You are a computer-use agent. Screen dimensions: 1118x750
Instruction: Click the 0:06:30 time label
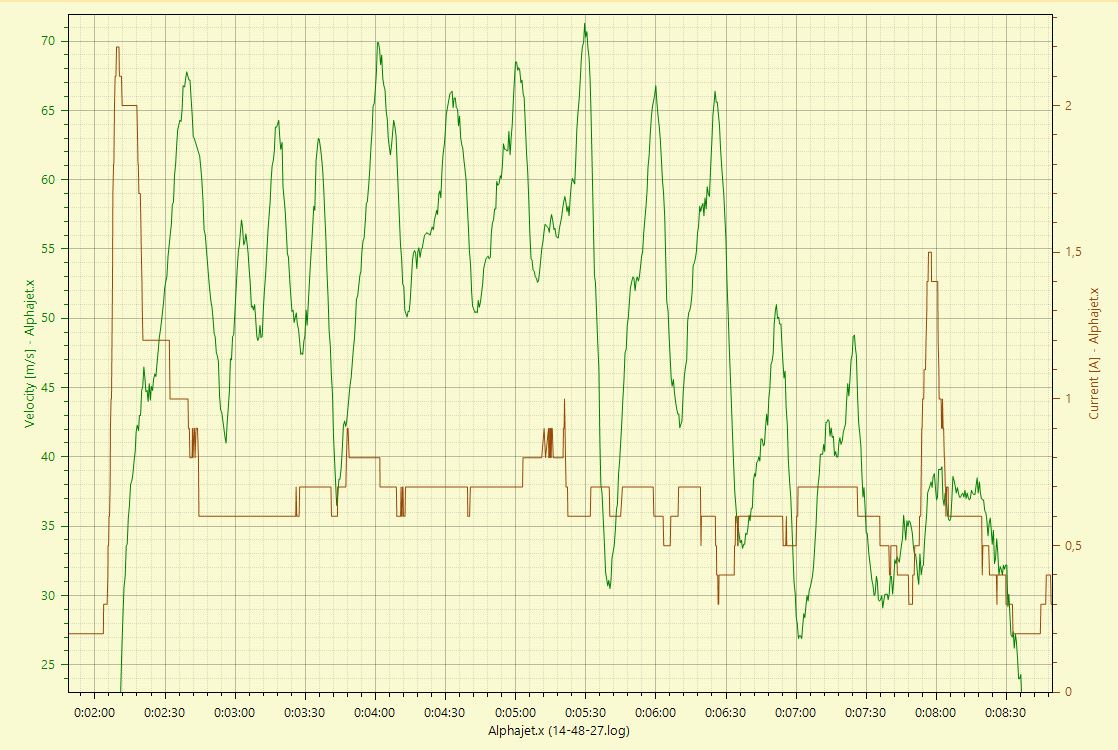pyautogui.click(x=726, y=712)
